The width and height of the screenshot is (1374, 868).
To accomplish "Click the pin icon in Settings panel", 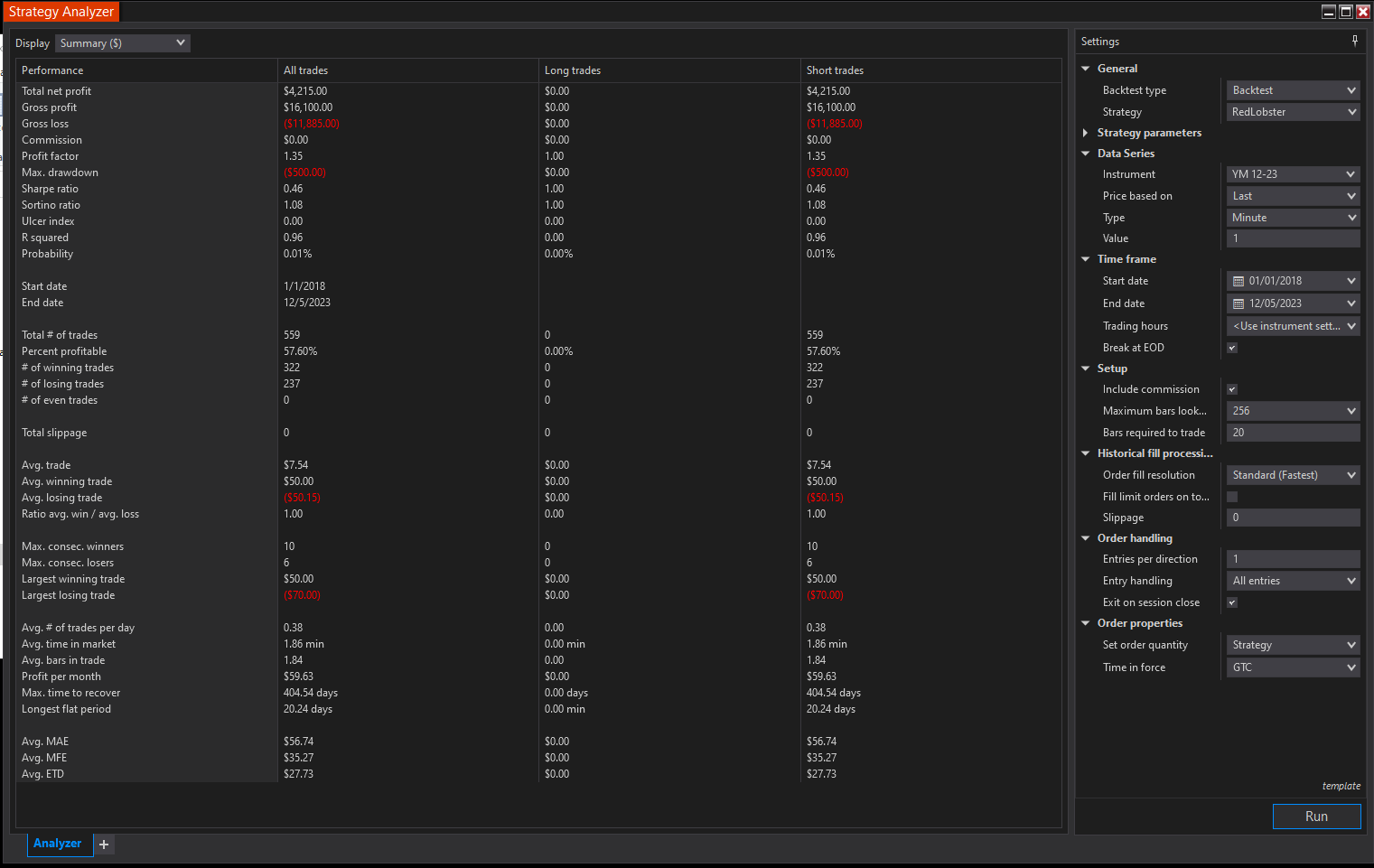I will point(1354,41).
